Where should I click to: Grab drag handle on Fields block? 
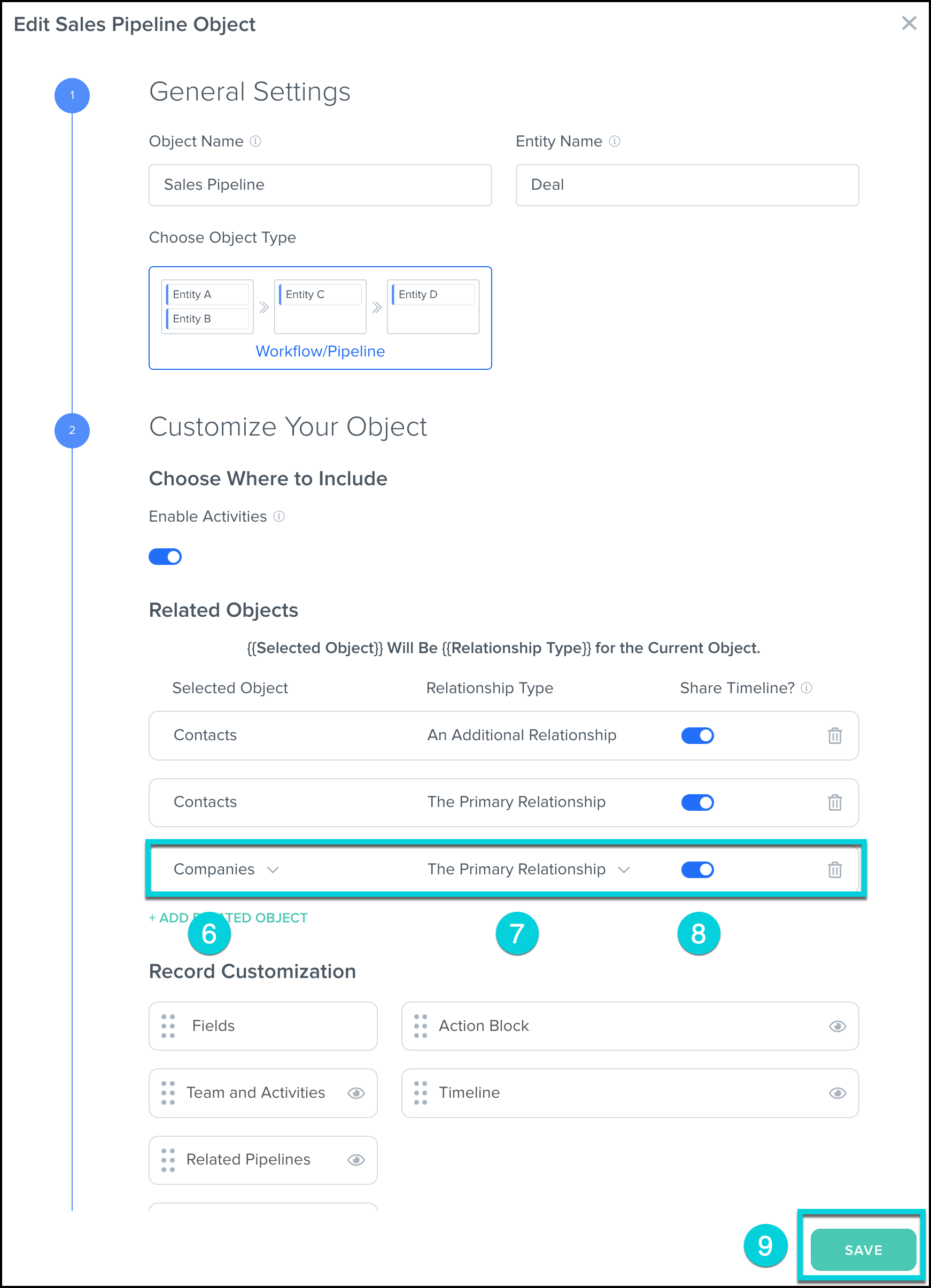pyautogui.click(x=168, y=1026)
